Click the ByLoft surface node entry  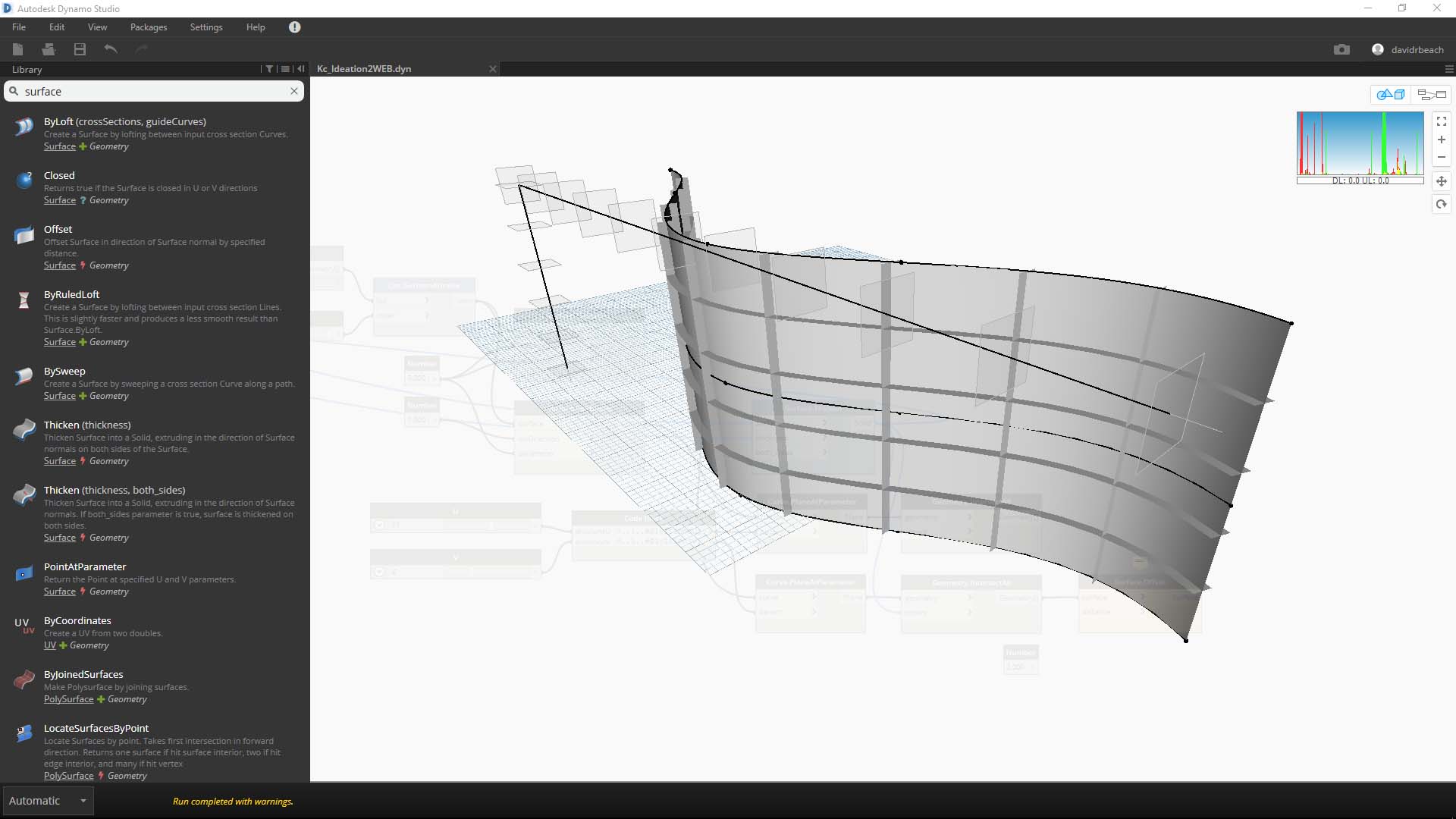[124, 121]
